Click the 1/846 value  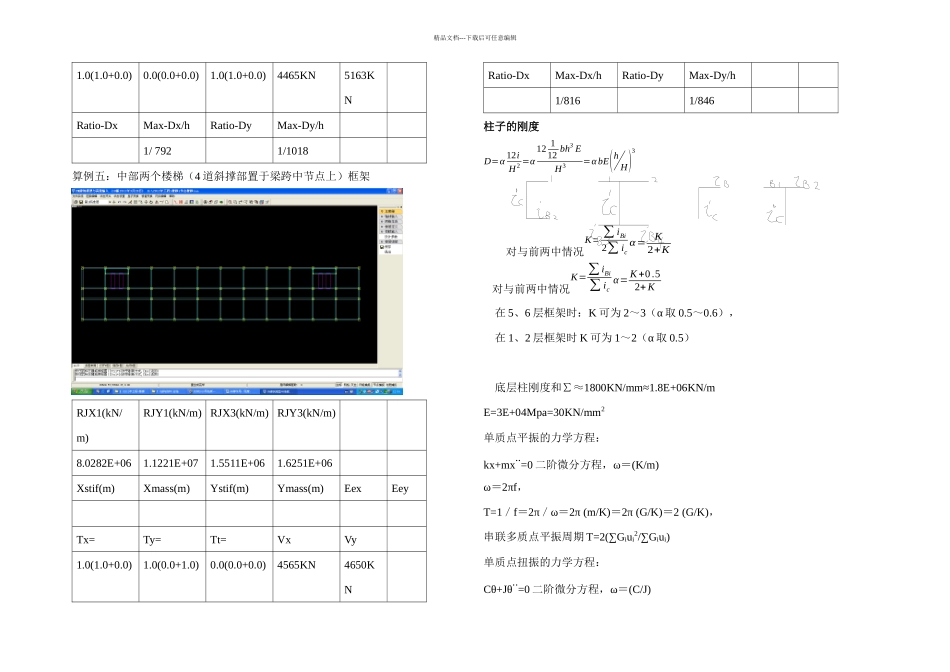tap(702, 101)
